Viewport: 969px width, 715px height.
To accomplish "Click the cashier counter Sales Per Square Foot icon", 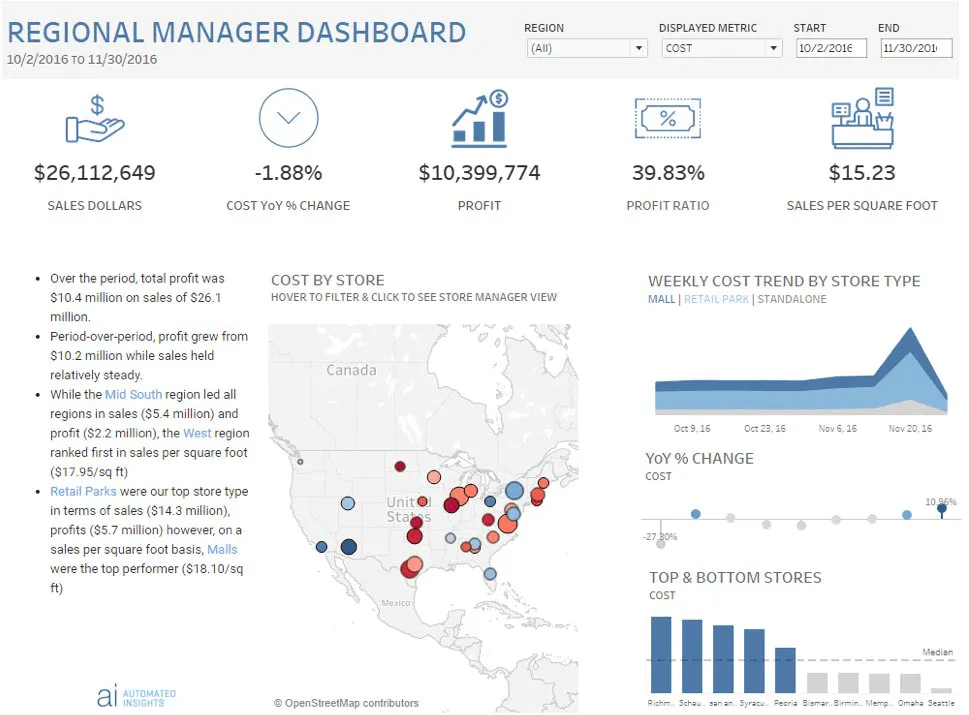I will point(863,118).
